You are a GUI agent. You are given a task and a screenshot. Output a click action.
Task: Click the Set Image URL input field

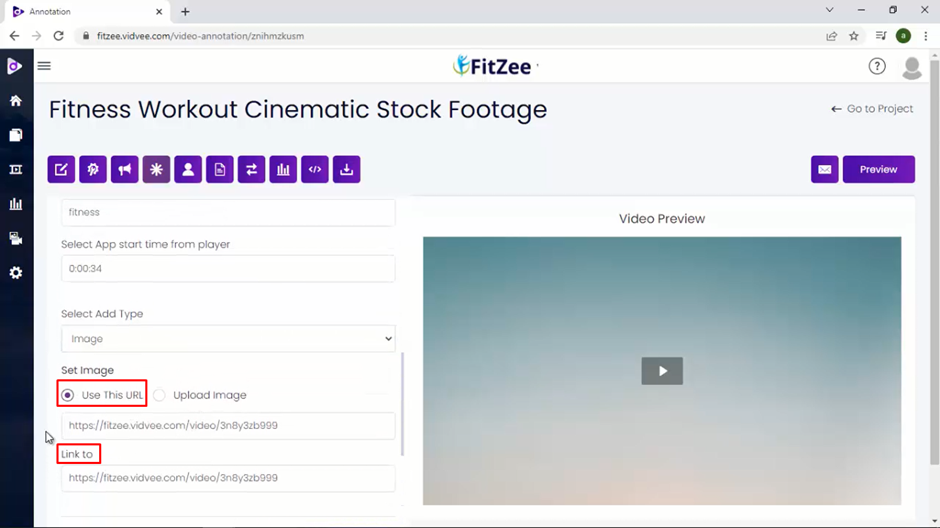(x=228, y=426)
